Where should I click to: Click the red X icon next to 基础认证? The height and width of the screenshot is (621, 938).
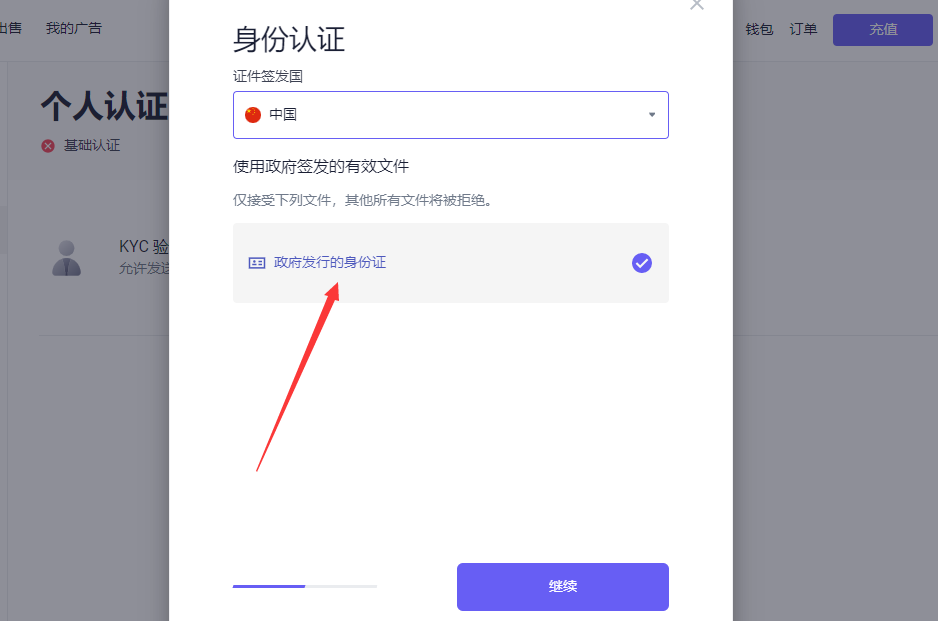(x=48, y=146)
